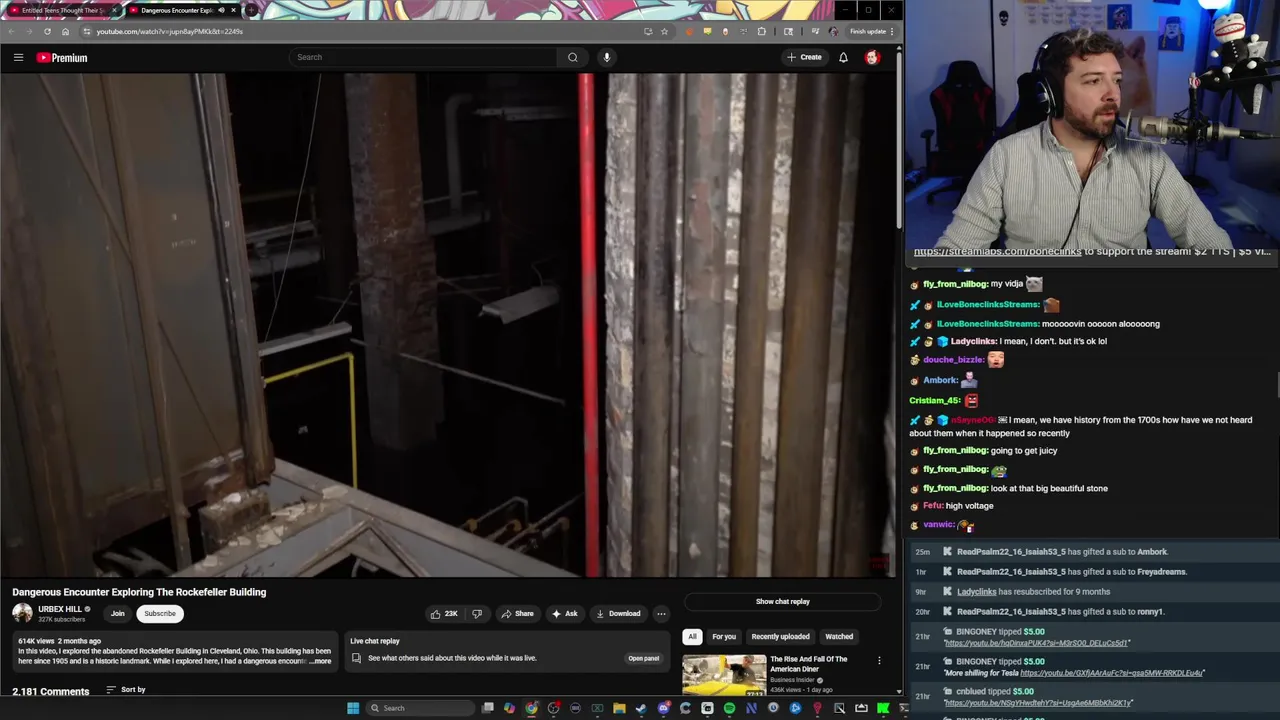Open cnblued's tipped YouTube link

(x=1038, y=703)
